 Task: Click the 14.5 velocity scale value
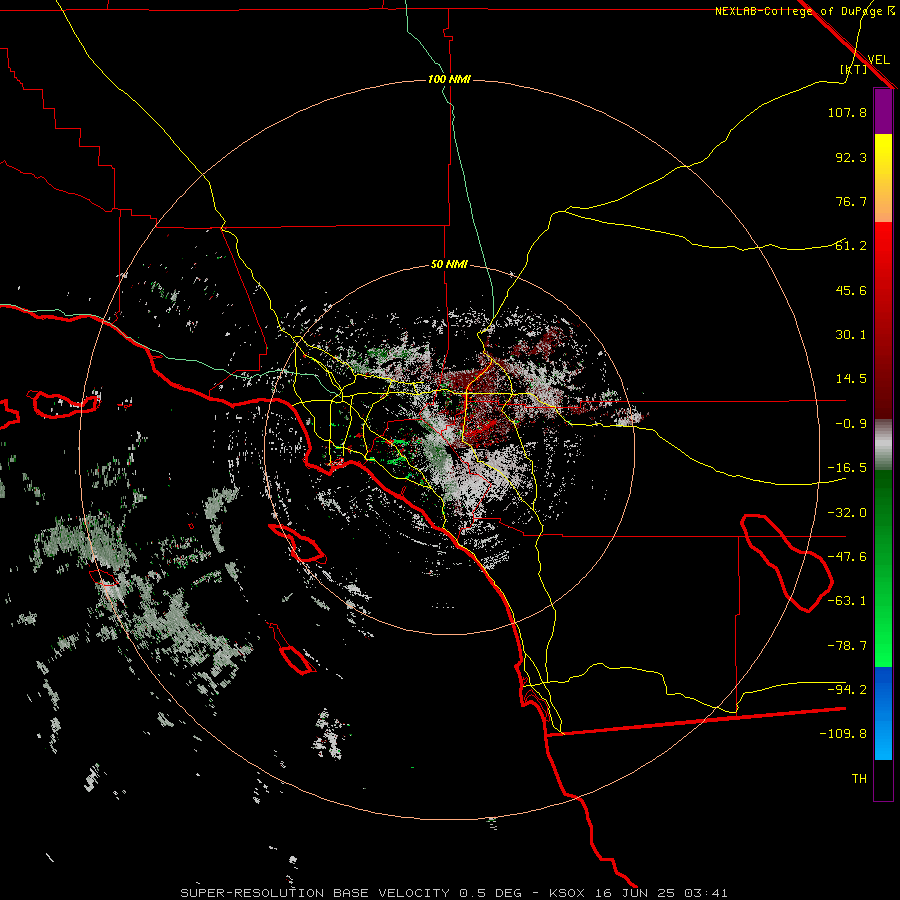(x=851, y=379)
